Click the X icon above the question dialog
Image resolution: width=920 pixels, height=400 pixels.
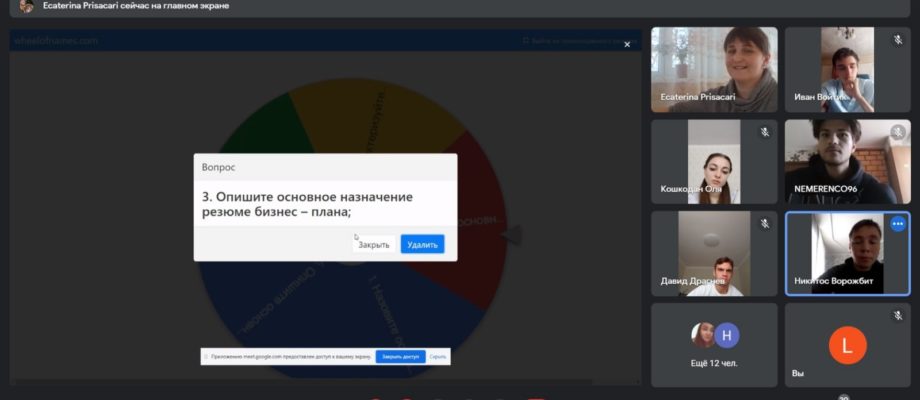(x=627, y=44)
